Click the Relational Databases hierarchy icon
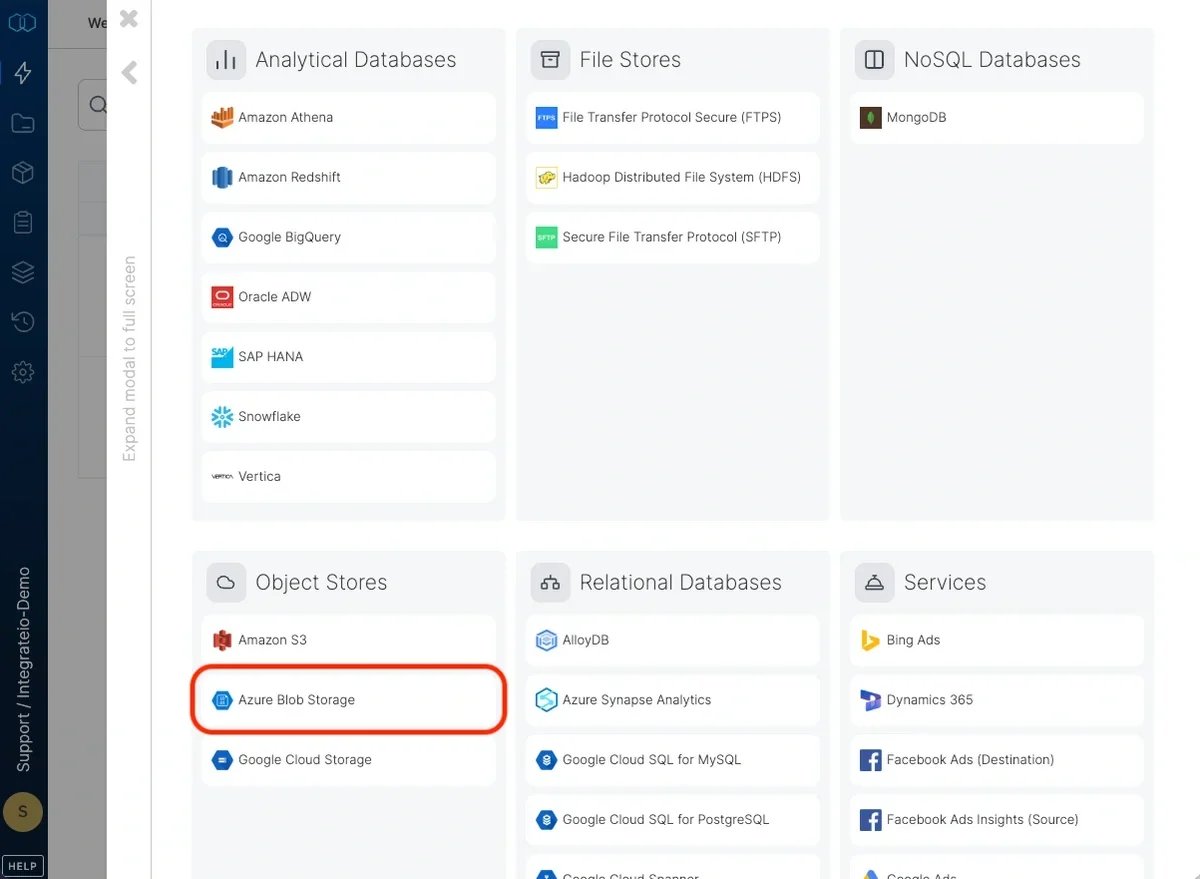The image size is (1200, 879). pos(550,583)
